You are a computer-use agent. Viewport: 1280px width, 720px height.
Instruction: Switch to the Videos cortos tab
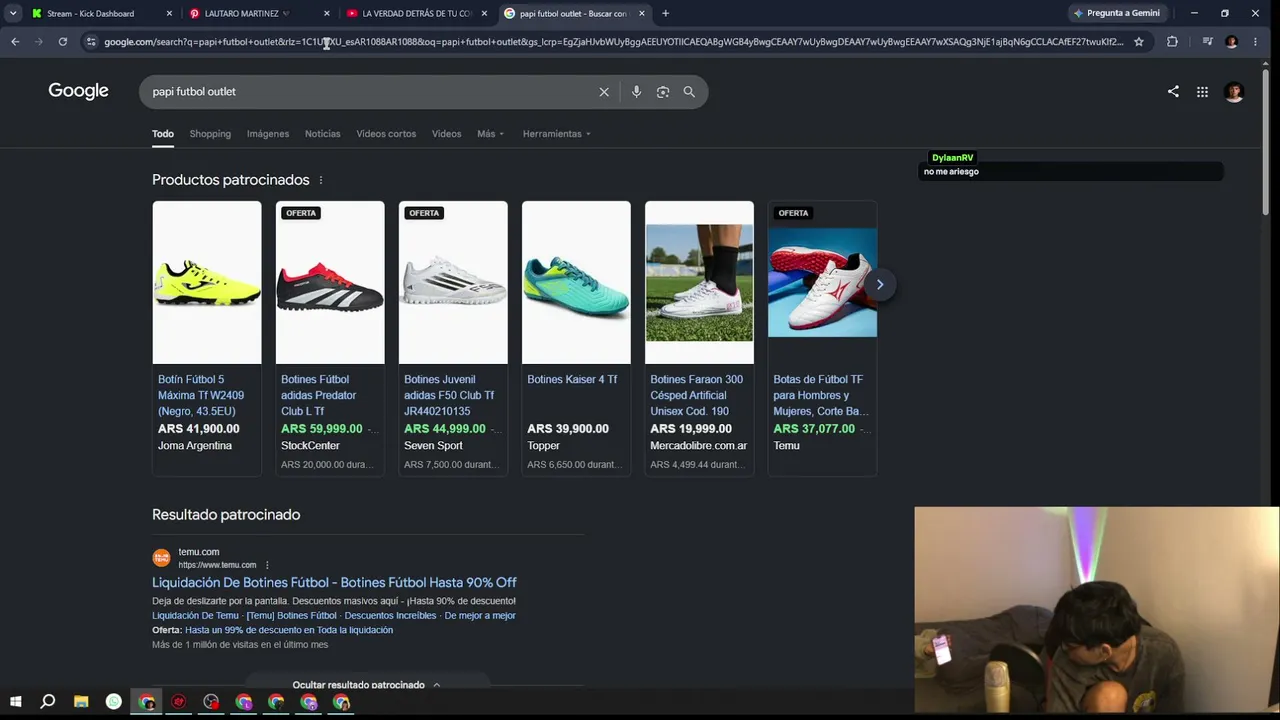(x=386, y=134)
